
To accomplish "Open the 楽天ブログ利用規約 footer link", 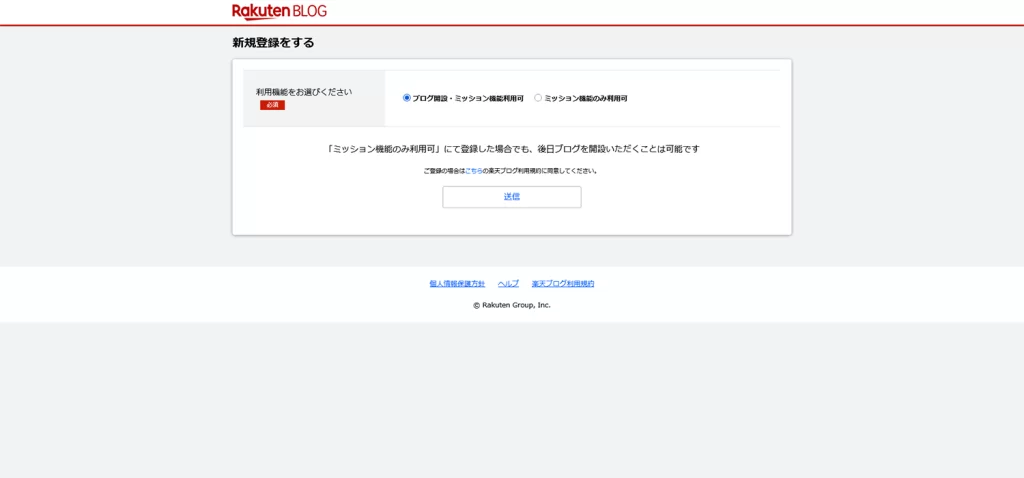I will [563, 284].
